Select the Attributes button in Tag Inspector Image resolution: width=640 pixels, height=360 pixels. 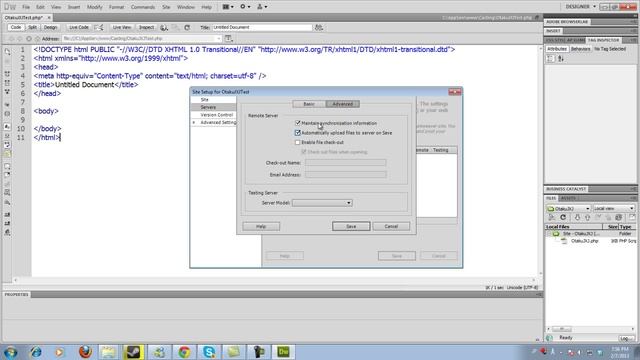[557, 49]
